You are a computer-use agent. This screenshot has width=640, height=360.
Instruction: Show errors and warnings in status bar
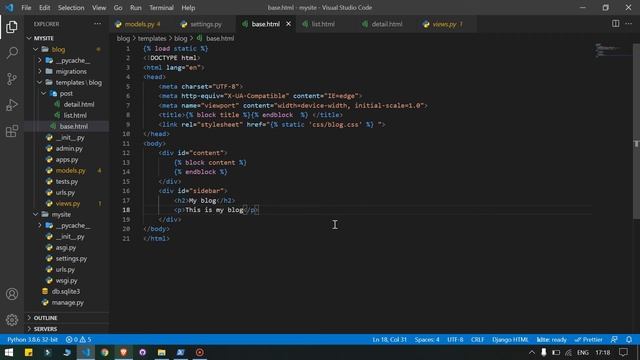[x=79, y=340]
